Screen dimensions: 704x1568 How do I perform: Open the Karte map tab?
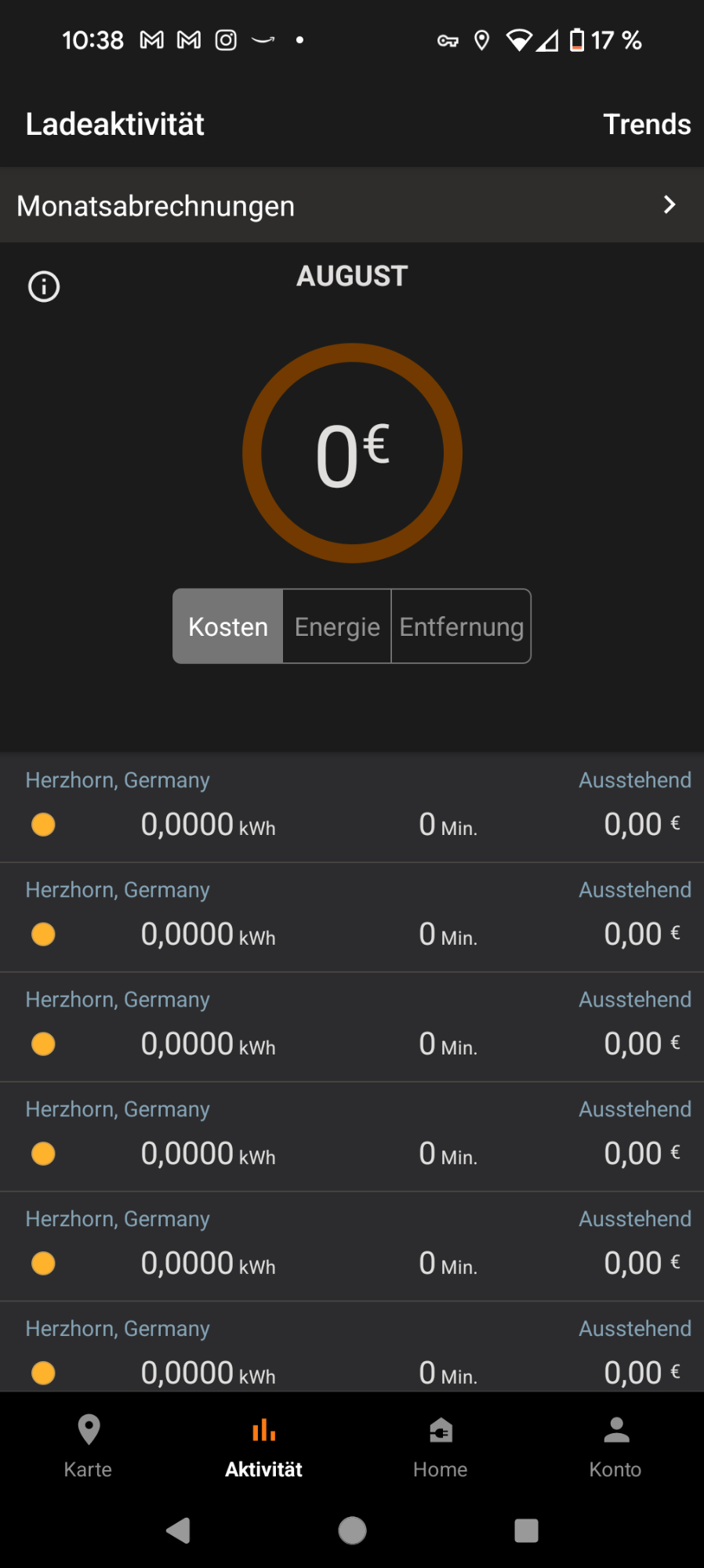tap(89, 1445)
